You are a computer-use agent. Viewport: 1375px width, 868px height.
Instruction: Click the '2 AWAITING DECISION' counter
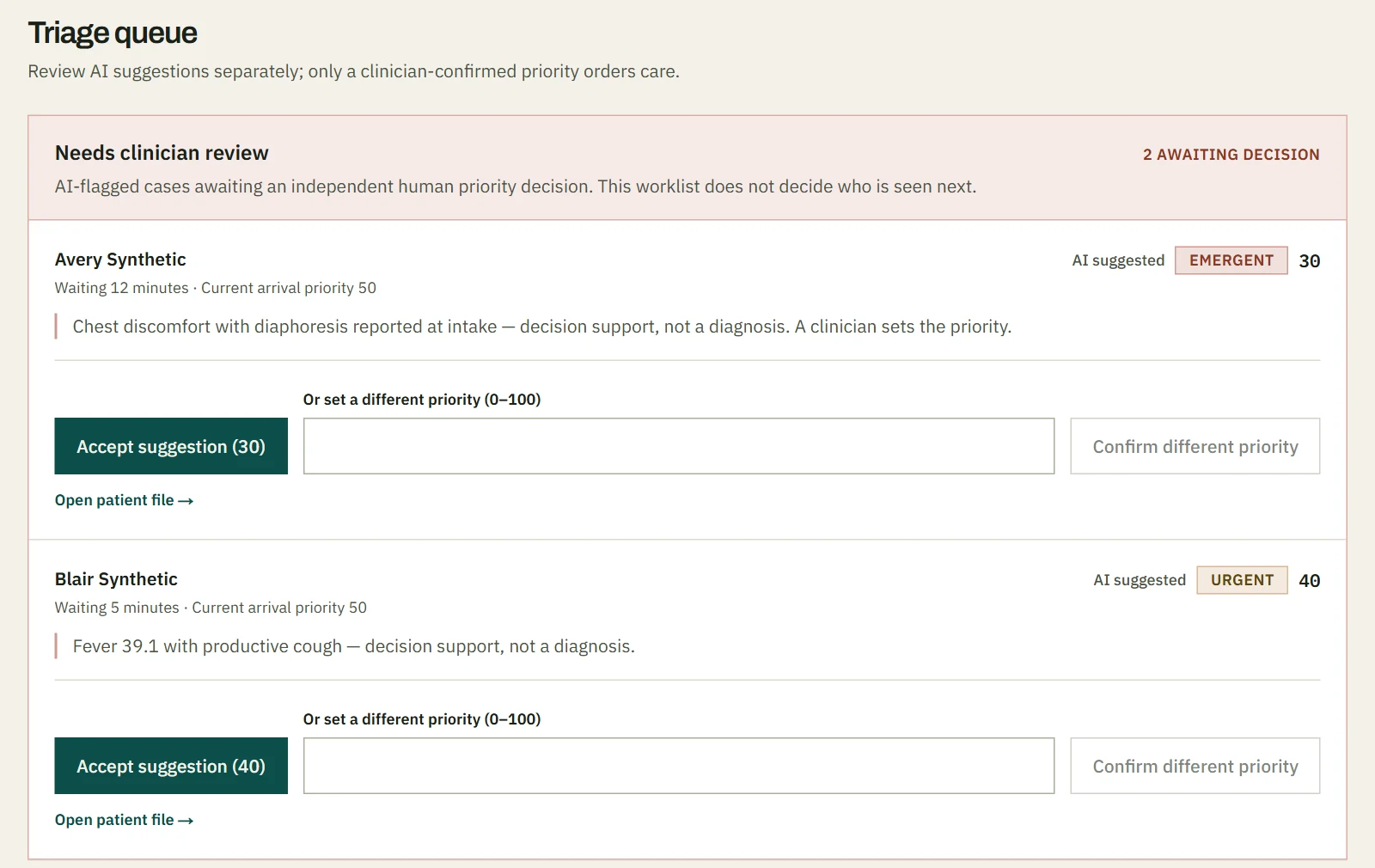coord(1231,155)
